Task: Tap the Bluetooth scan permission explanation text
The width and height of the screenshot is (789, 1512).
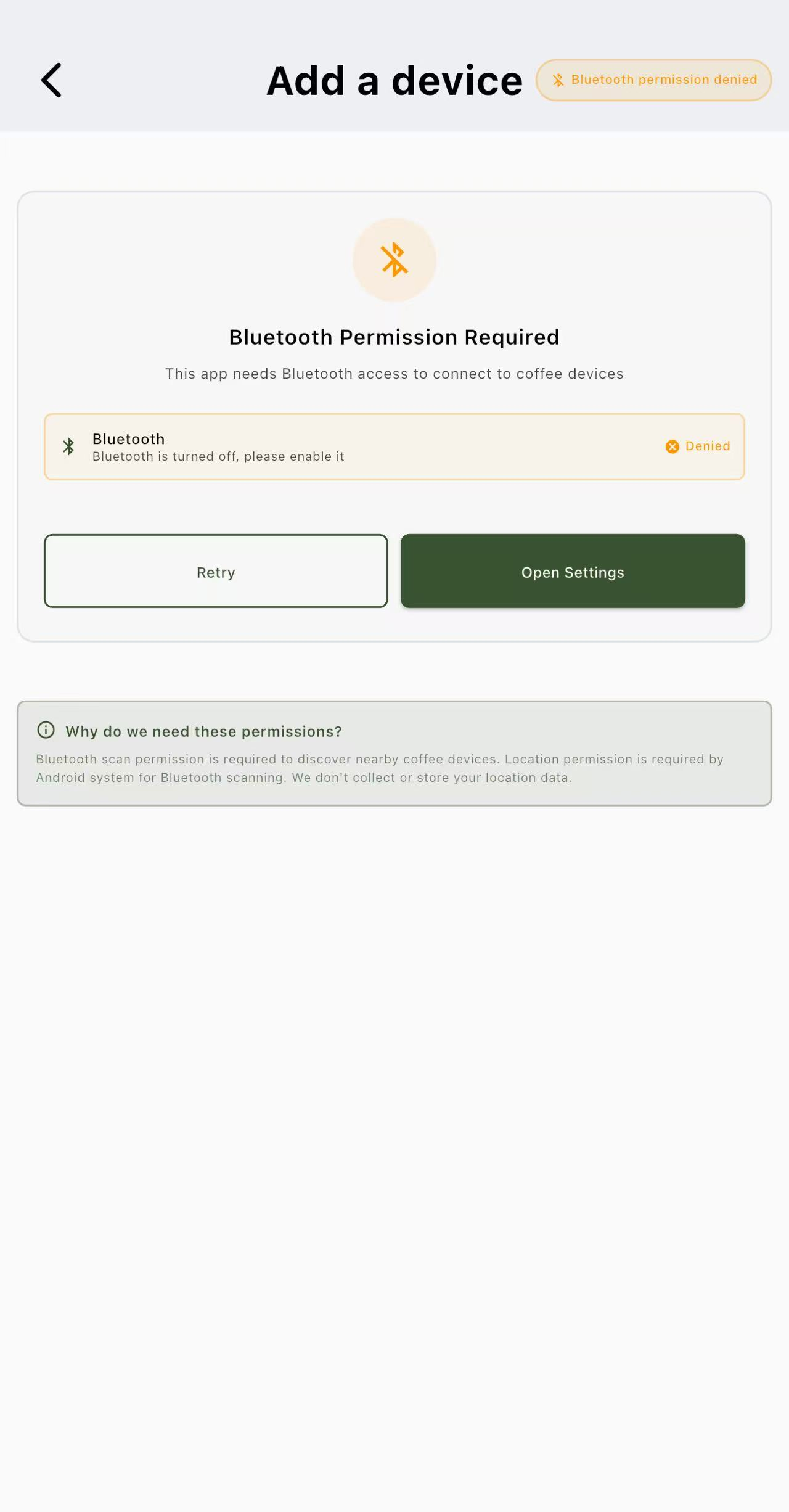Action: click(x=380, y=768)
